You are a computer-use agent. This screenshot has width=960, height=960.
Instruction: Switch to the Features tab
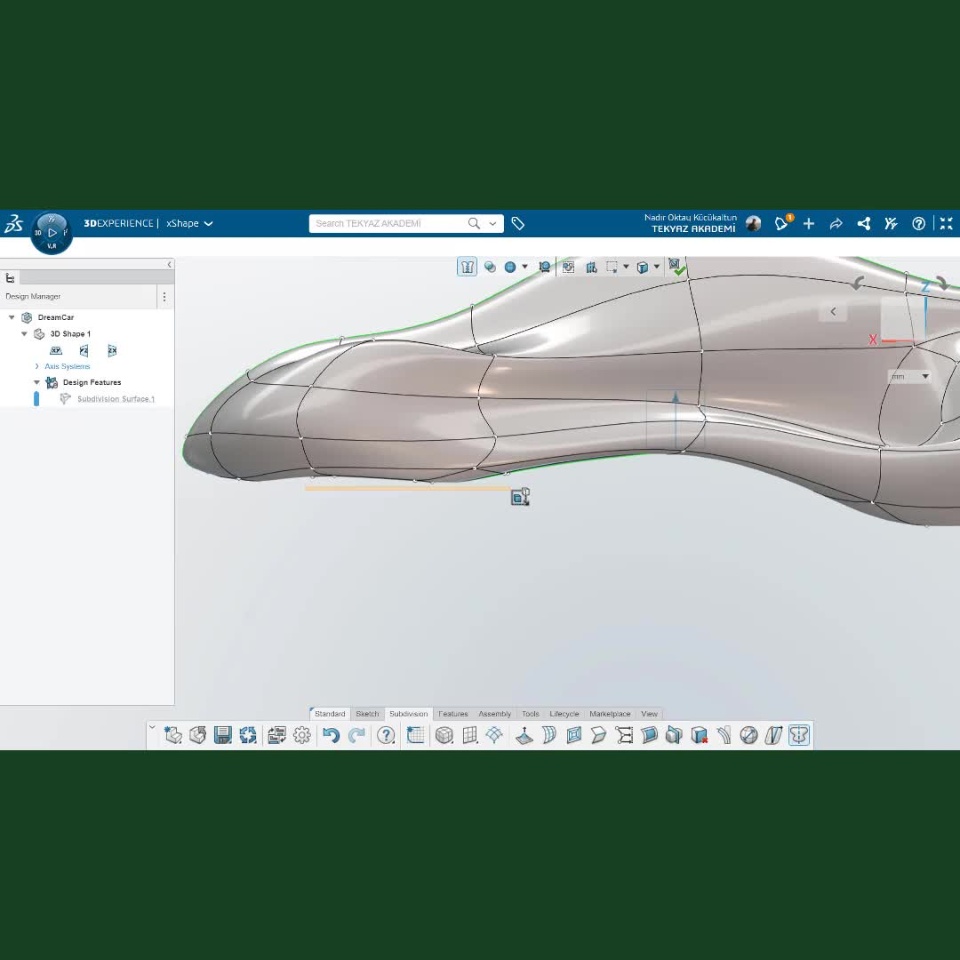tap(453, 714)
